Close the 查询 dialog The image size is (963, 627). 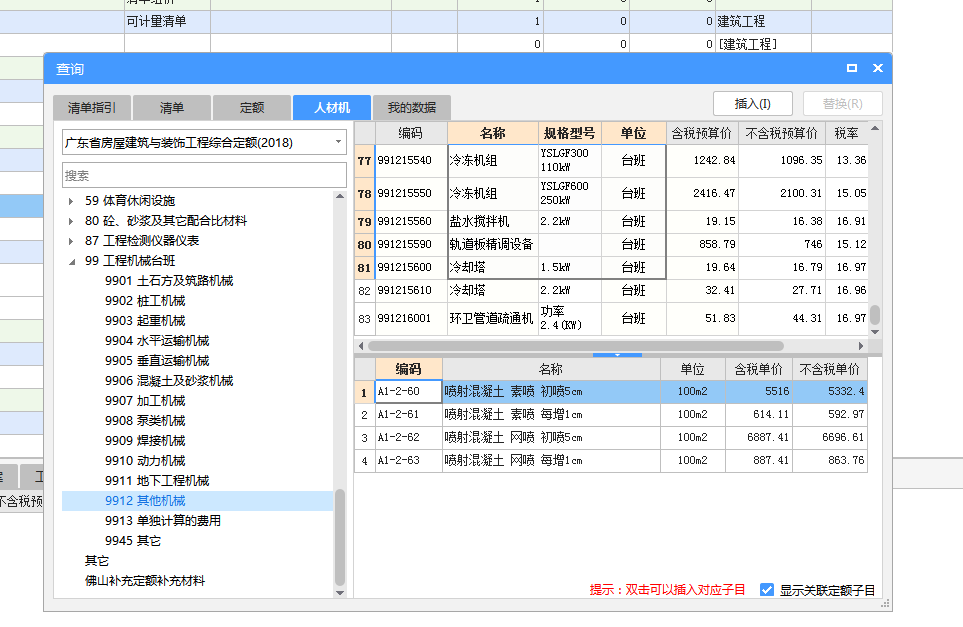point(878,68)
